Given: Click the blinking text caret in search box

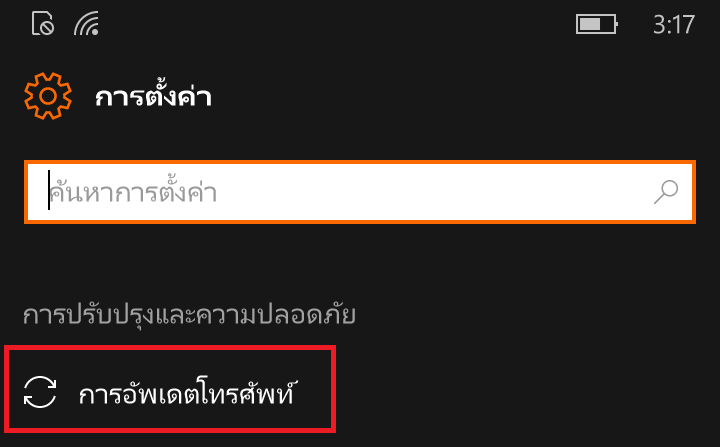Looking at the screenshot, I should pos(49,190).
